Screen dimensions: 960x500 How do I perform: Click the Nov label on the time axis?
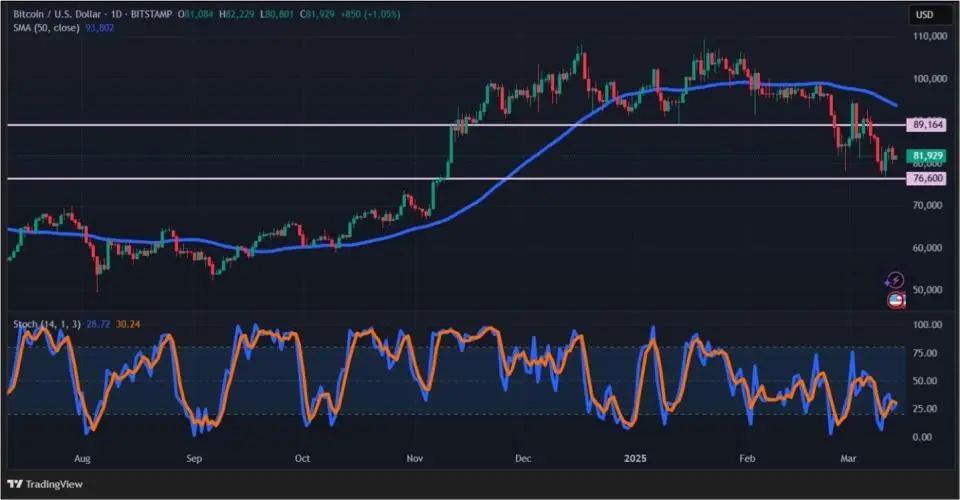pos(413,458)
